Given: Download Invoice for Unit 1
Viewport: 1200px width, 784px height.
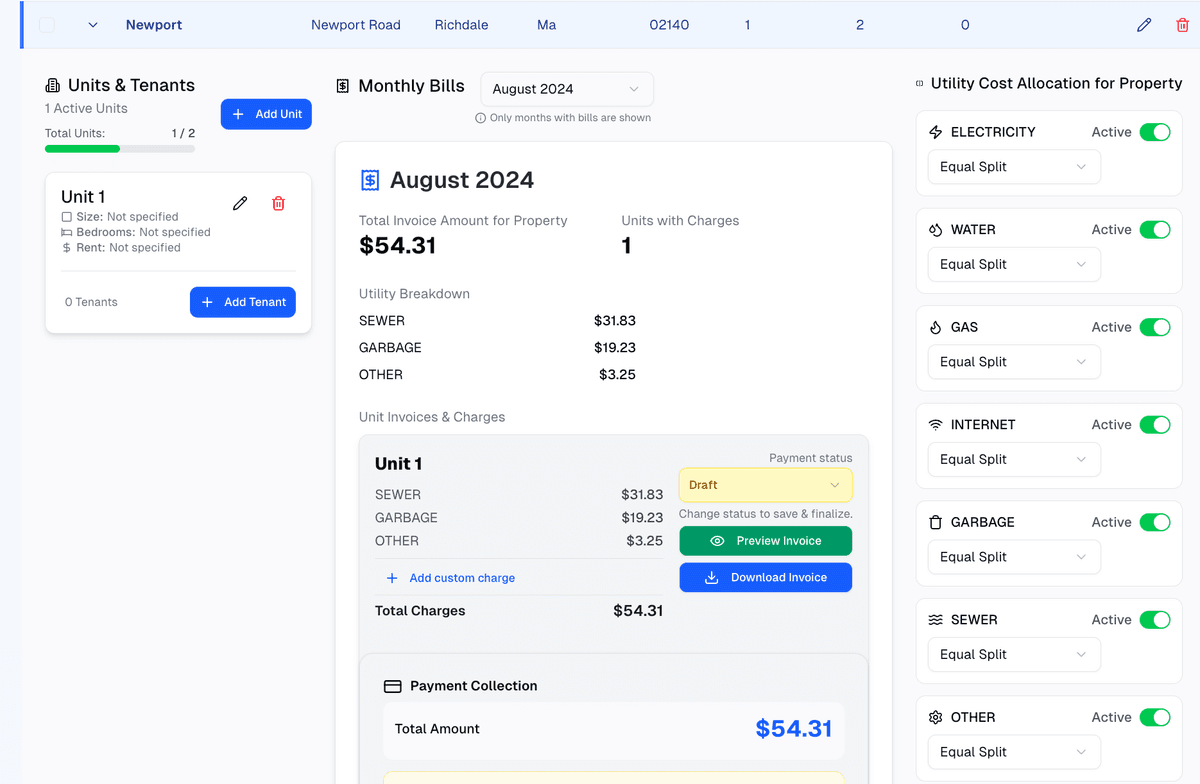Looking at the screenshot, I should coord(766,578).
